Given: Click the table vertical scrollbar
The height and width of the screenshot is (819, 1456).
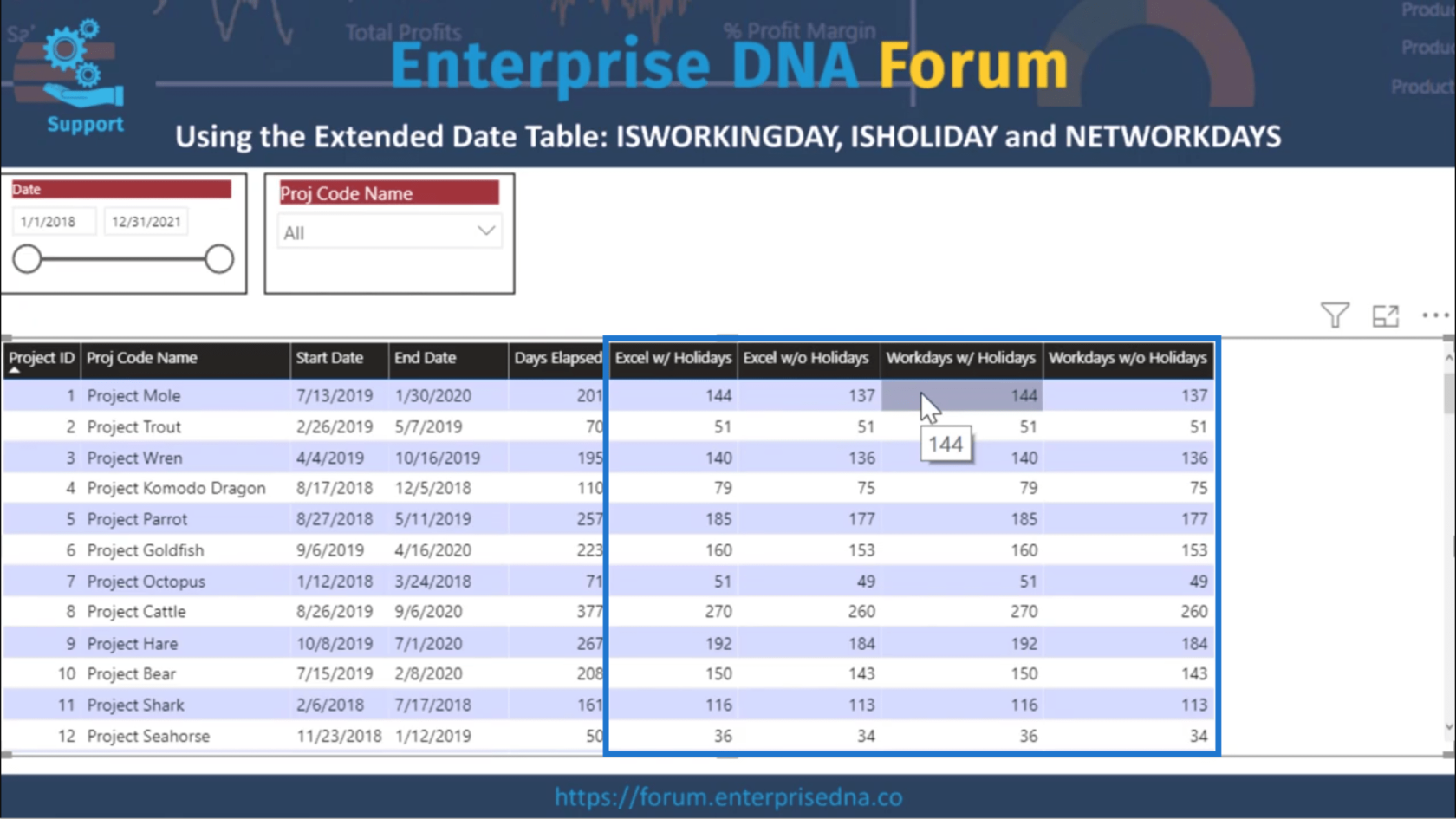Looking at the screenshot, I should click(1449, 395).
